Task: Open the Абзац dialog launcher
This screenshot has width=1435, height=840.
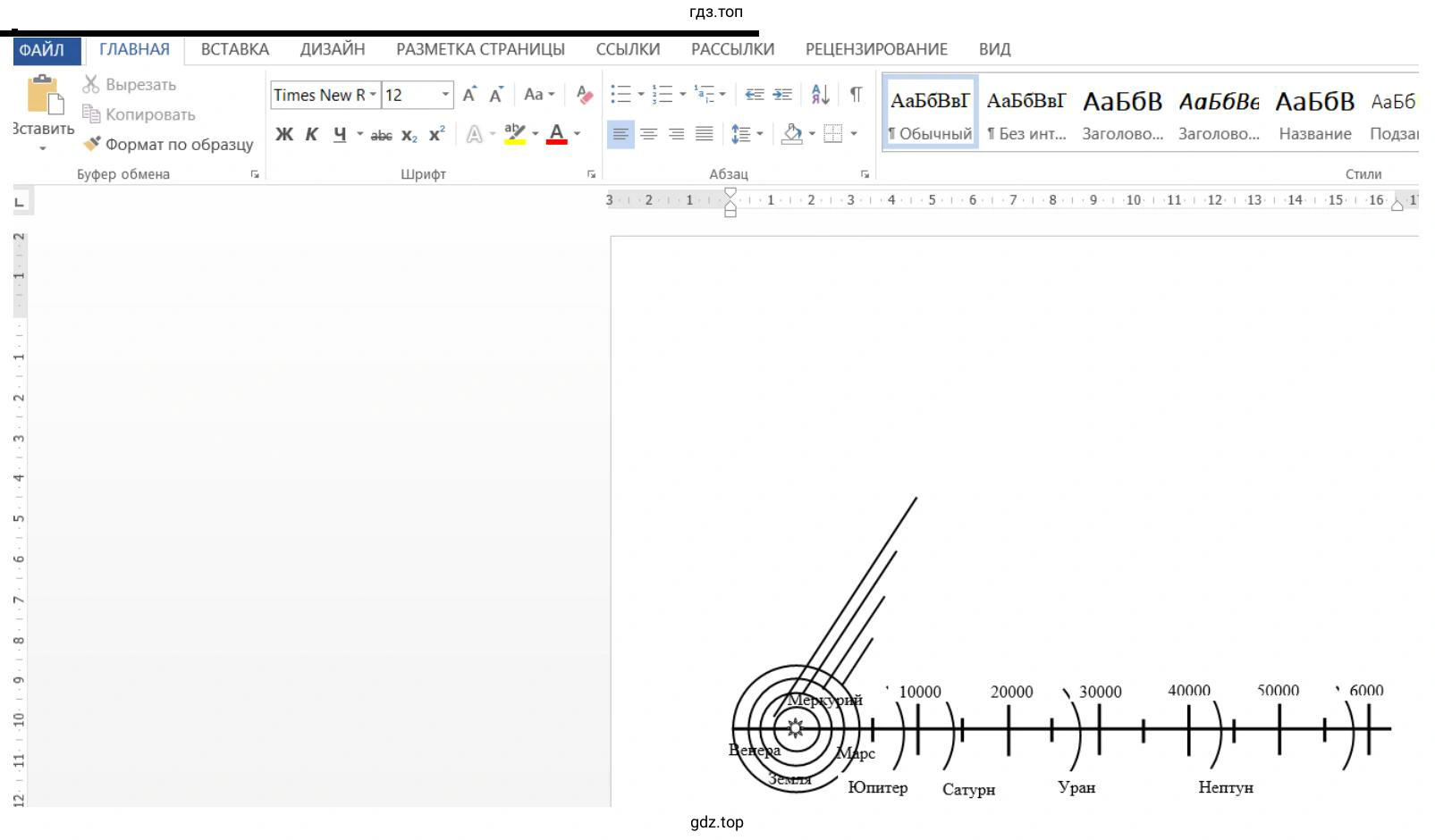Action: coord(865,174)
